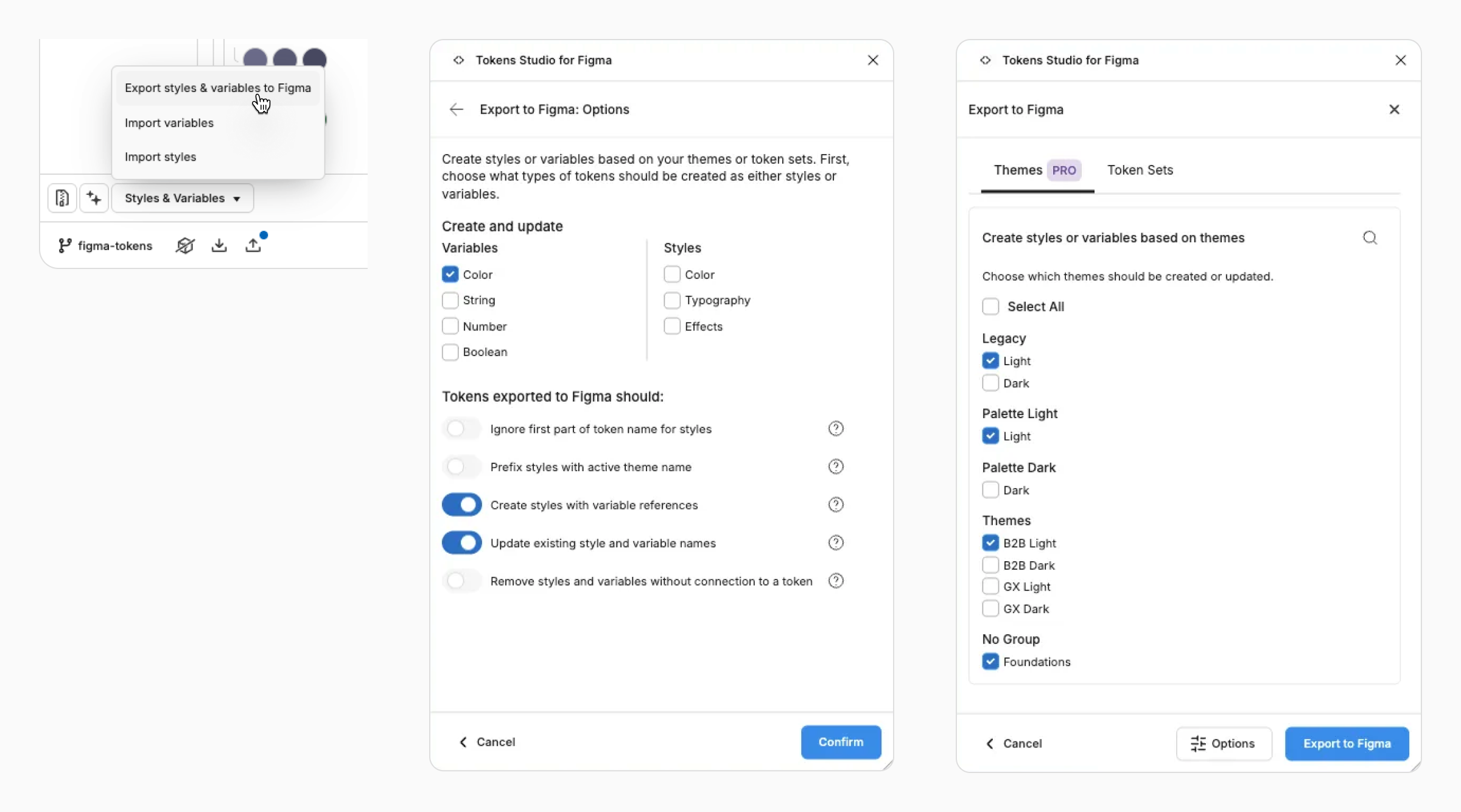Screen dimensions: 1461x812
Task: Click the zip file inspect icon above figma-tokens
Action: click(x=61, y=198)
